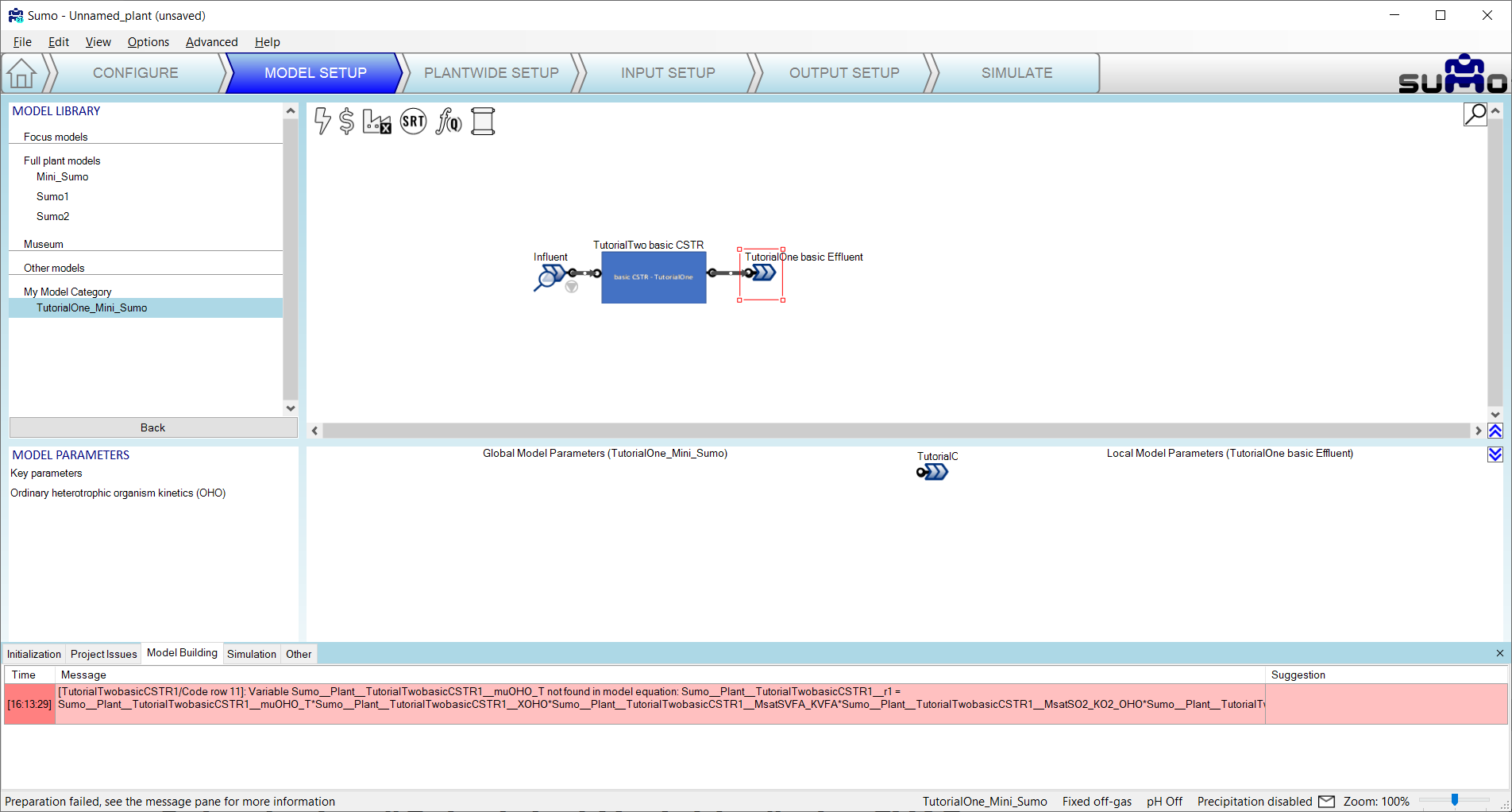Click the home icon in navigation bar
Screen dimensions: 1512x812
(21, 74)
